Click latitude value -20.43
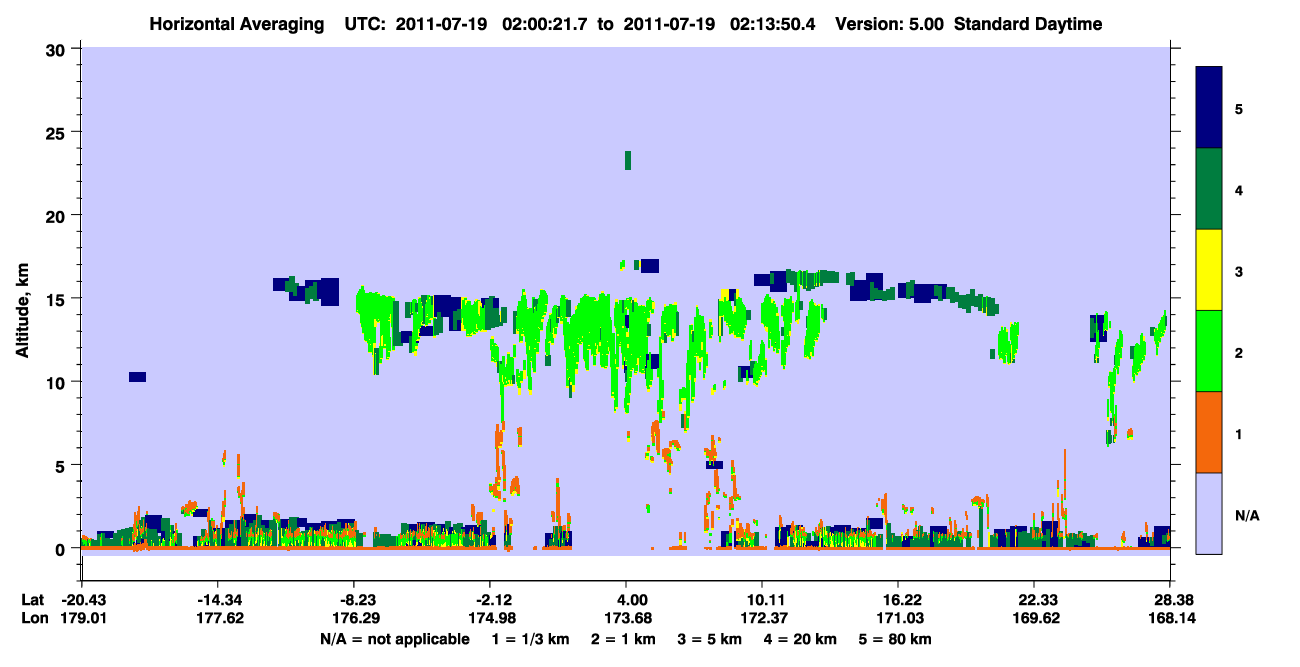The image size is (1300, 667). click(x=81, y=600)
